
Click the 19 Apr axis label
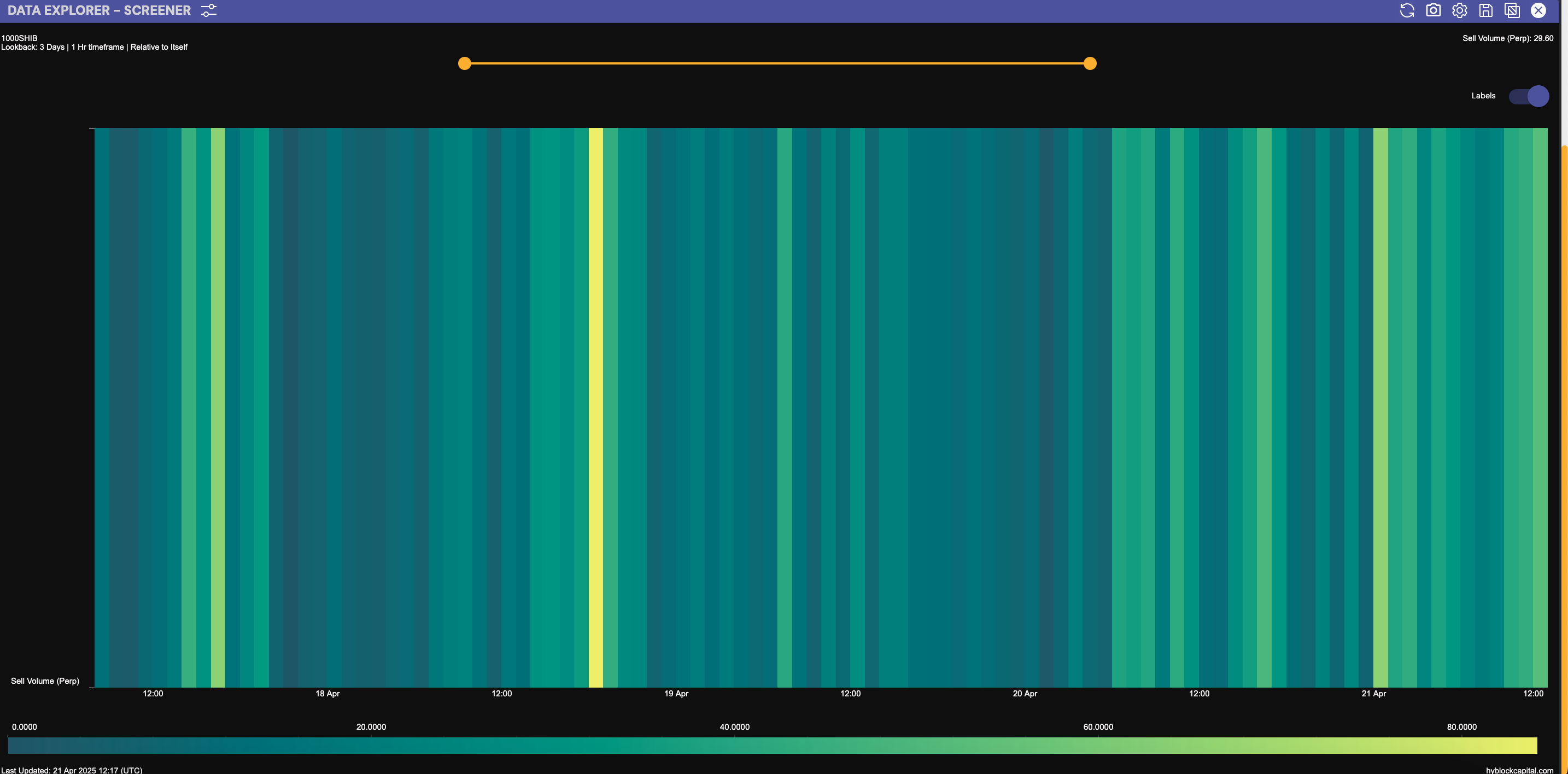point(676,694)
